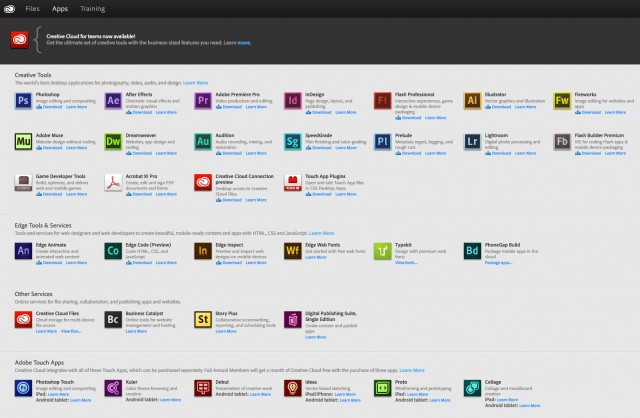The image size is (640, 418).
Task: Open the Kuler app icon
Action: (x=114, y=390)
